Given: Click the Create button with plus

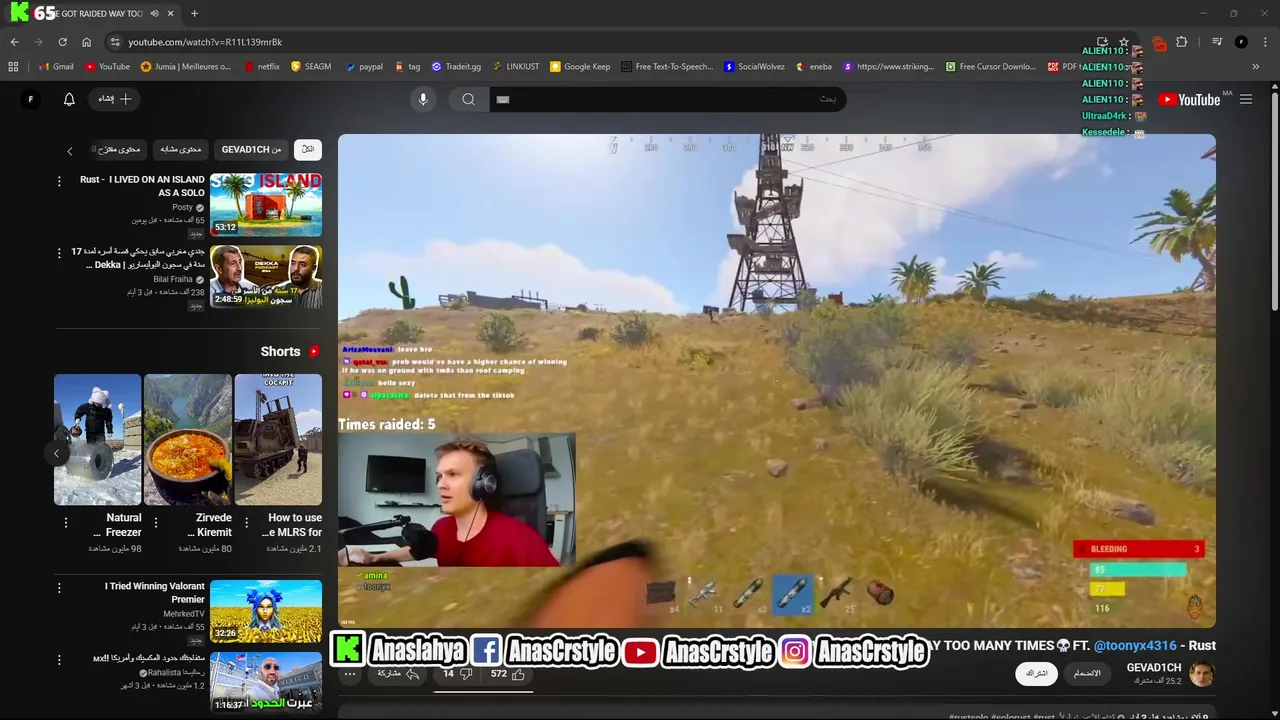Looking at the screenshot, I should point(114,99).
